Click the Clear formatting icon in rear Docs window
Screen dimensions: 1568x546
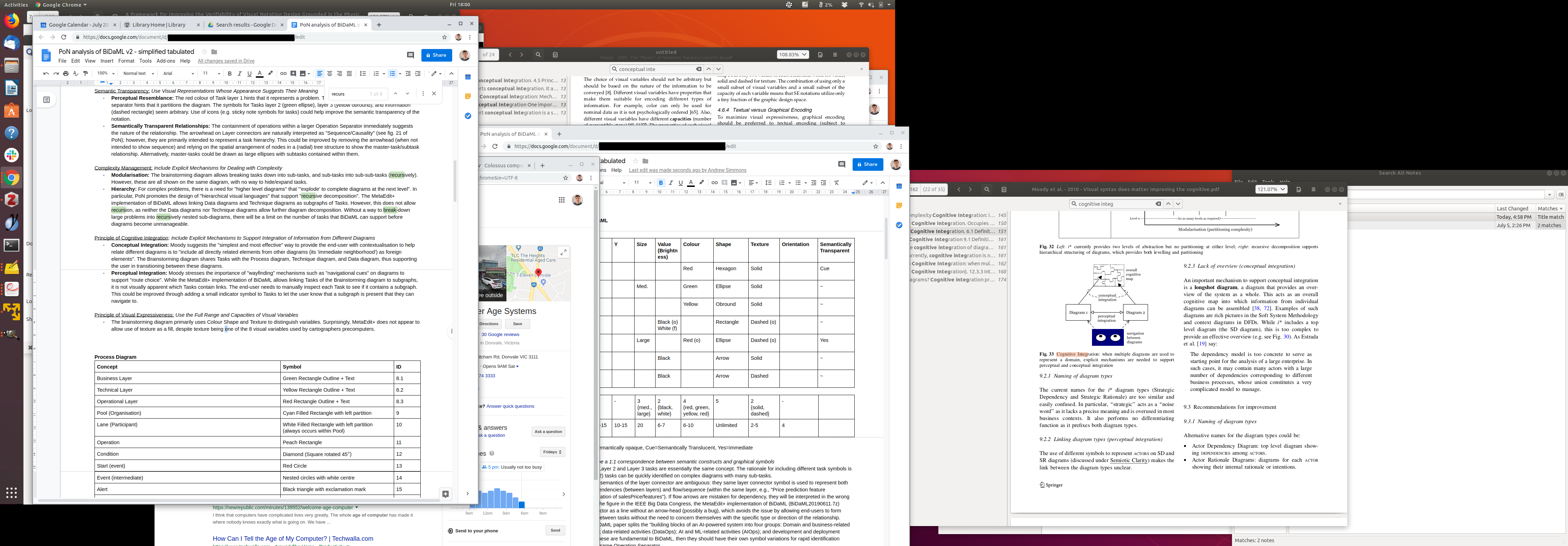(x=836, y=183)
